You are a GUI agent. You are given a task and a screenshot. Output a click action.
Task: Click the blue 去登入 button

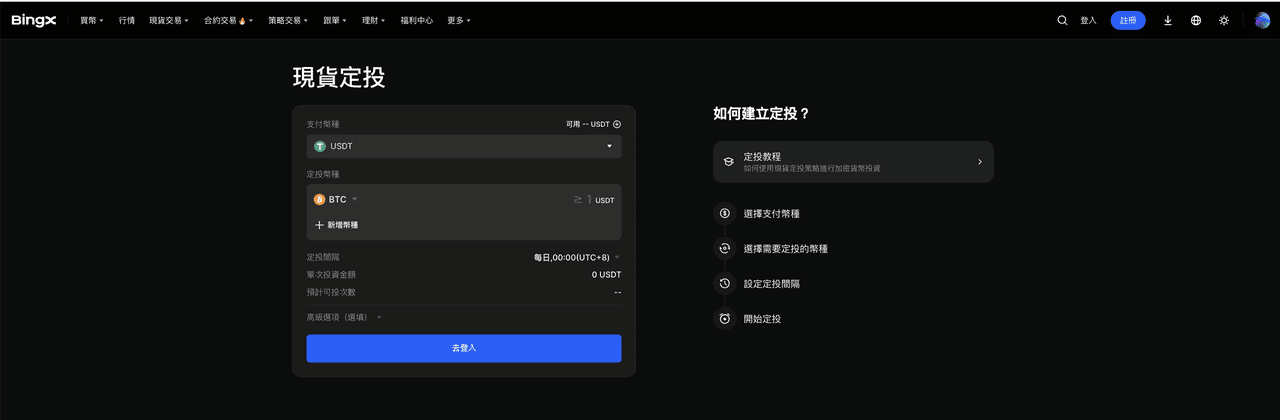tap(463, 348)
